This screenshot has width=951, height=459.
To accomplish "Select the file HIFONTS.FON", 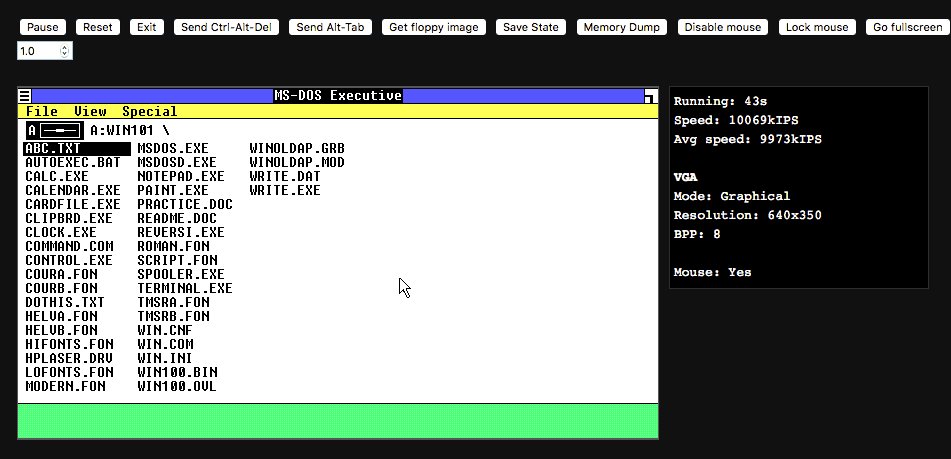I will [x=69, y=344].
